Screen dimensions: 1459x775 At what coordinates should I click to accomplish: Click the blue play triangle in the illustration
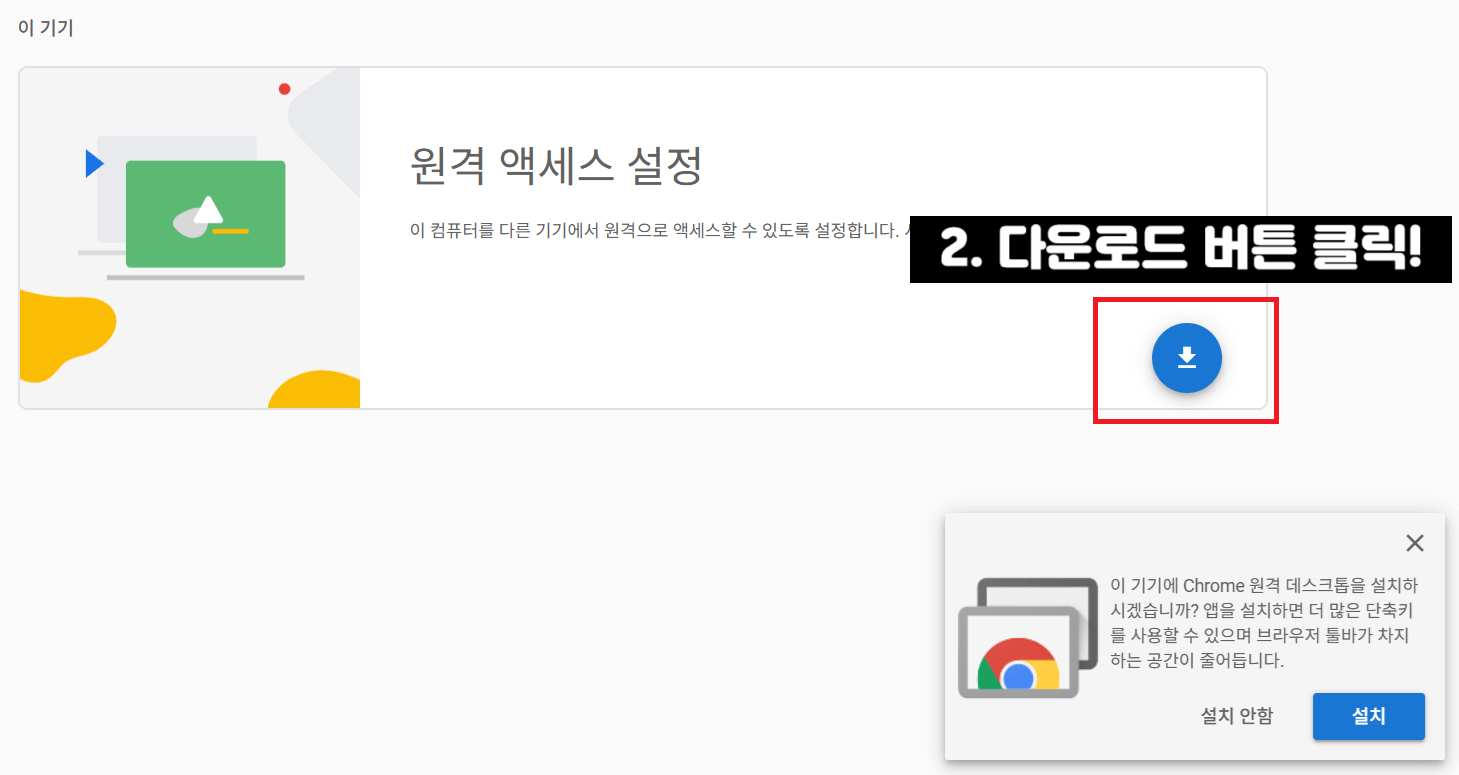pyautogui.click(x=92, y=164)
